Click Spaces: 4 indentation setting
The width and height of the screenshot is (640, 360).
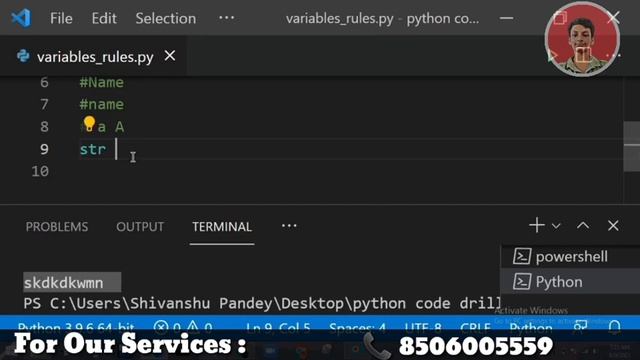click(357, 327)
